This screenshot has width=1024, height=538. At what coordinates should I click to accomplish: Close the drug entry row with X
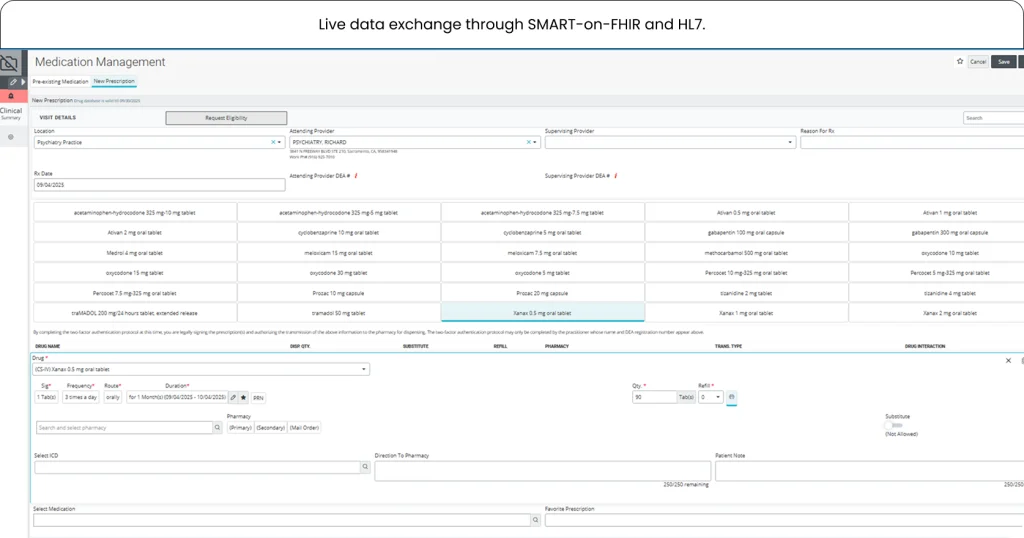pos(1008,360)
